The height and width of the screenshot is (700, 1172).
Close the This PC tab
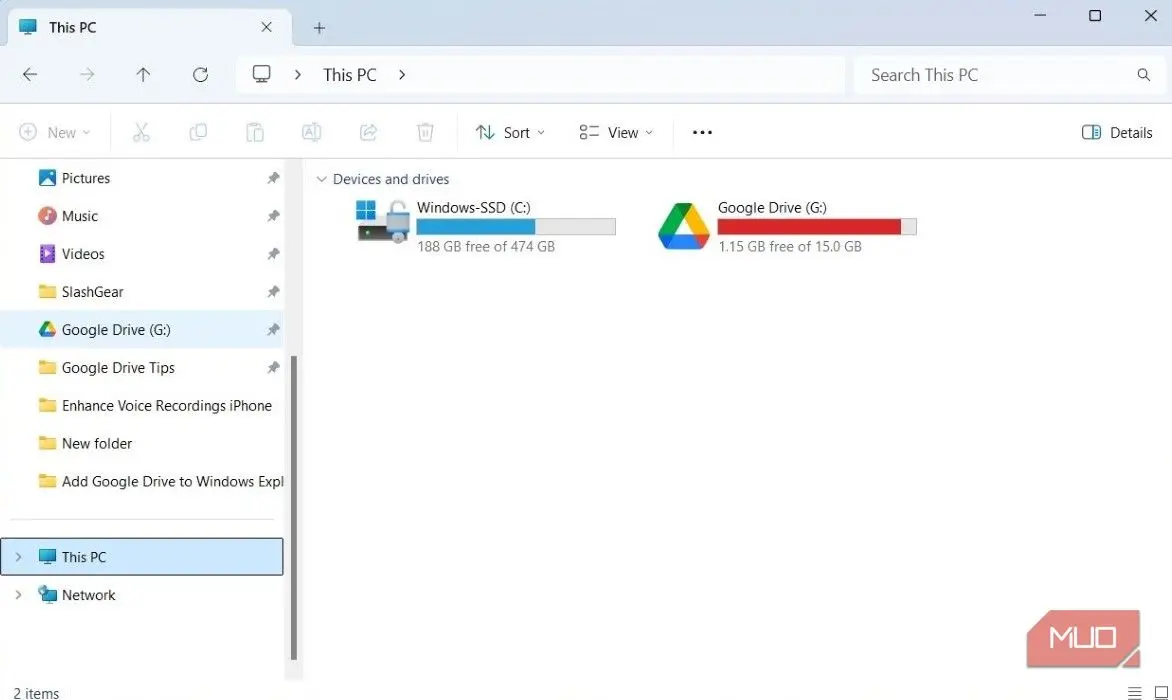click(266, 27)
